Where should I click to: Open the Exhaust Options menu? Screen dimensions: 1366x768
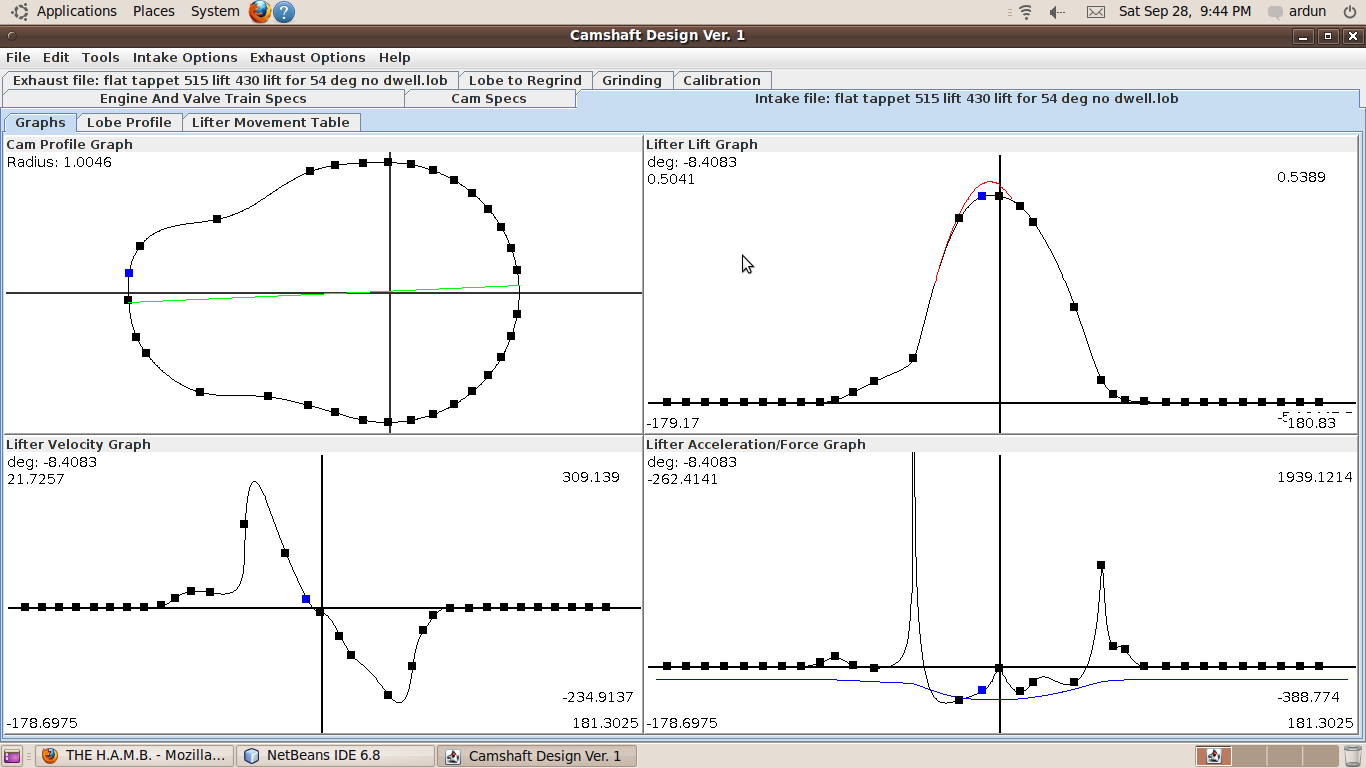pyautogui.click(x=307, y=58)
